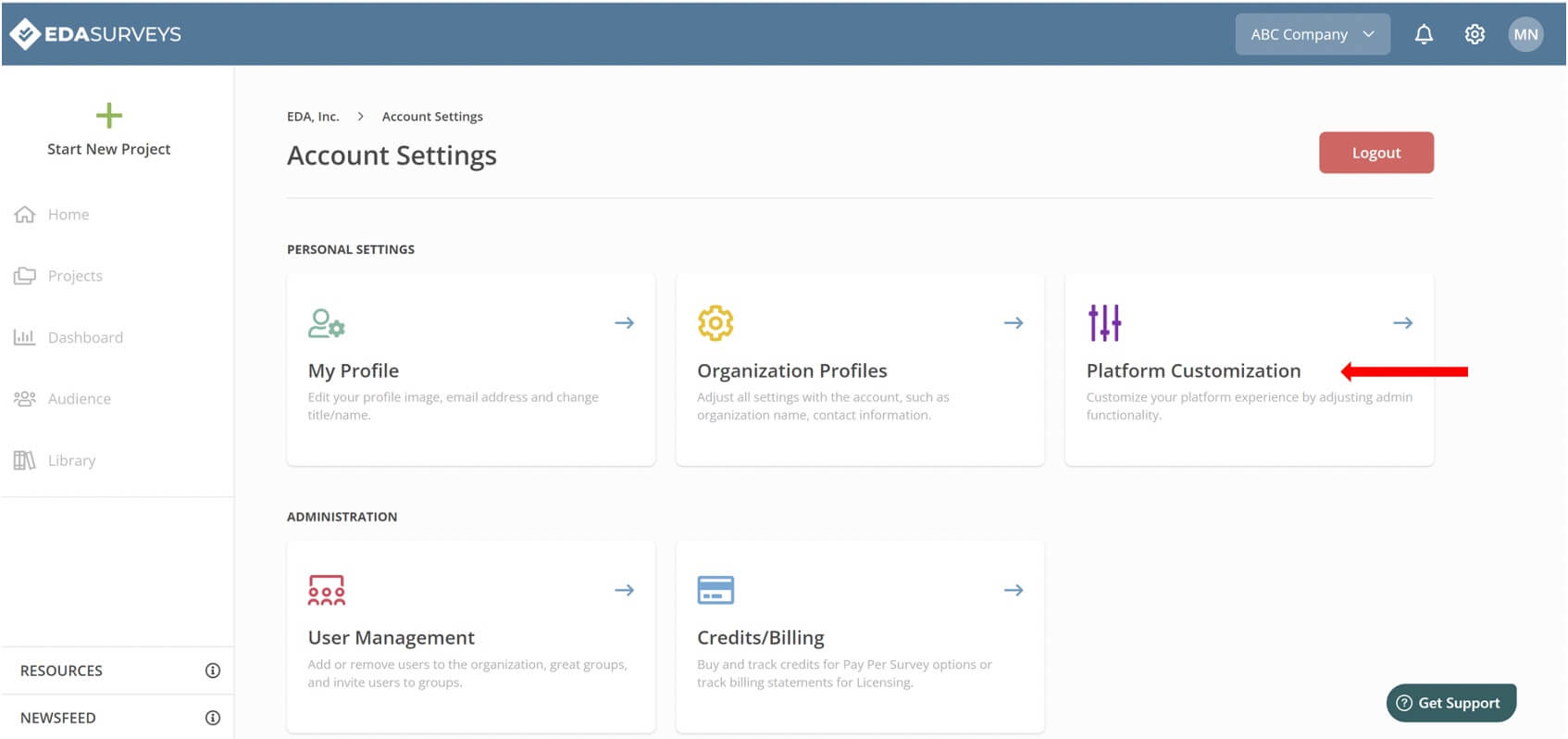
Task: Click the arrow on Organization Profiles card
Action: pyautogui.click(x=1014, y=323)
